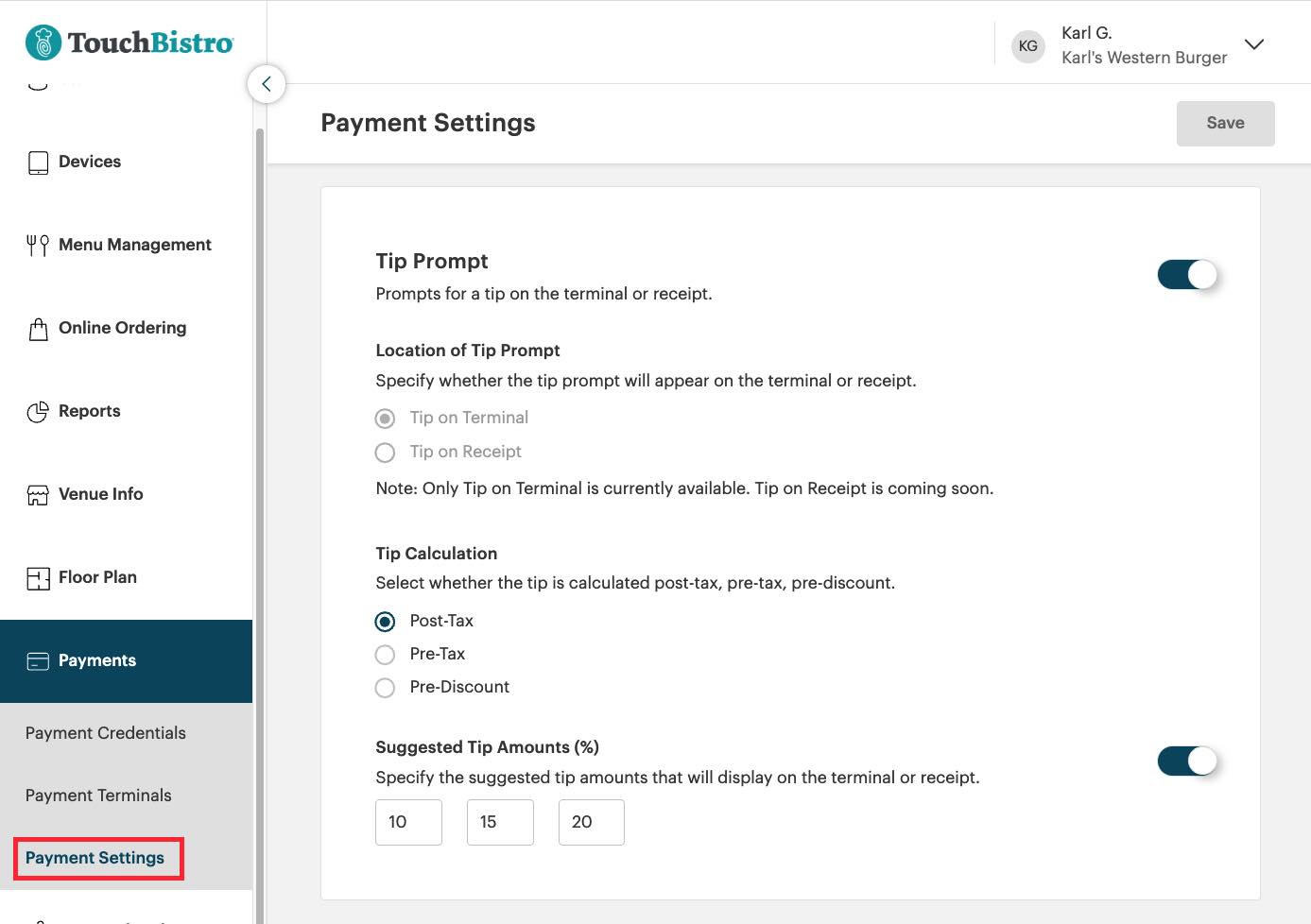Click the TouchBistro logo
The height and width of the screenshot is (924, 1311).
pos(129,42)
